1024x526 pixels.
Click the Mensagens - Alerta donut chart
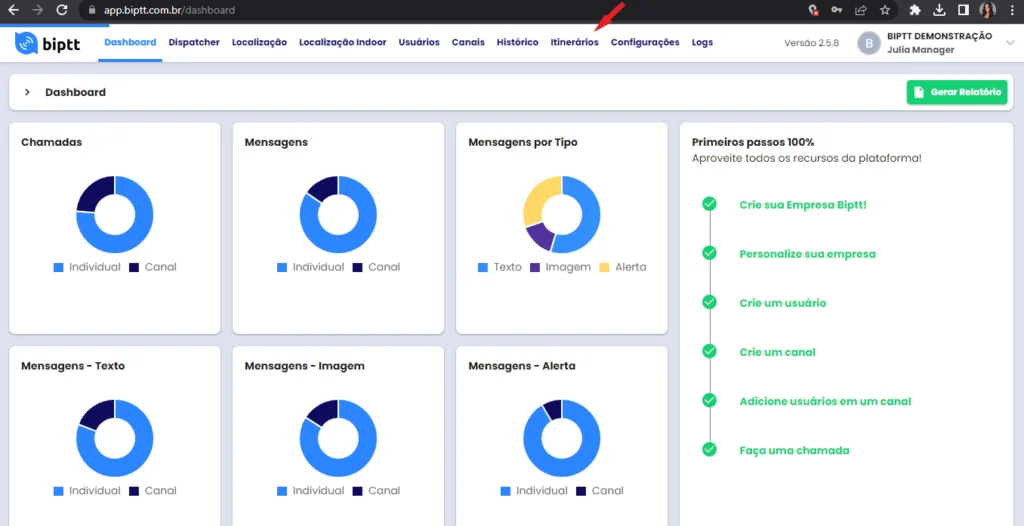point(562,438)
